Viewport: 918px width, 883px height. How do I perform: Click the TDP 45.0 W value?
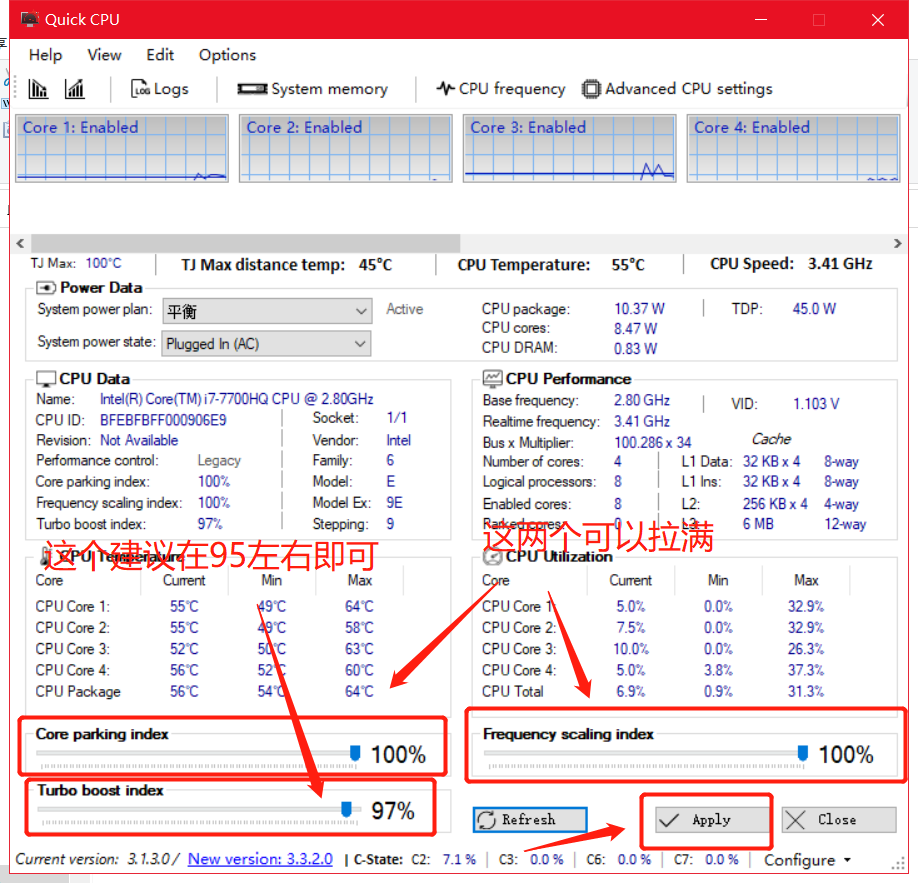pyautogui.click(x=814, y=309)
